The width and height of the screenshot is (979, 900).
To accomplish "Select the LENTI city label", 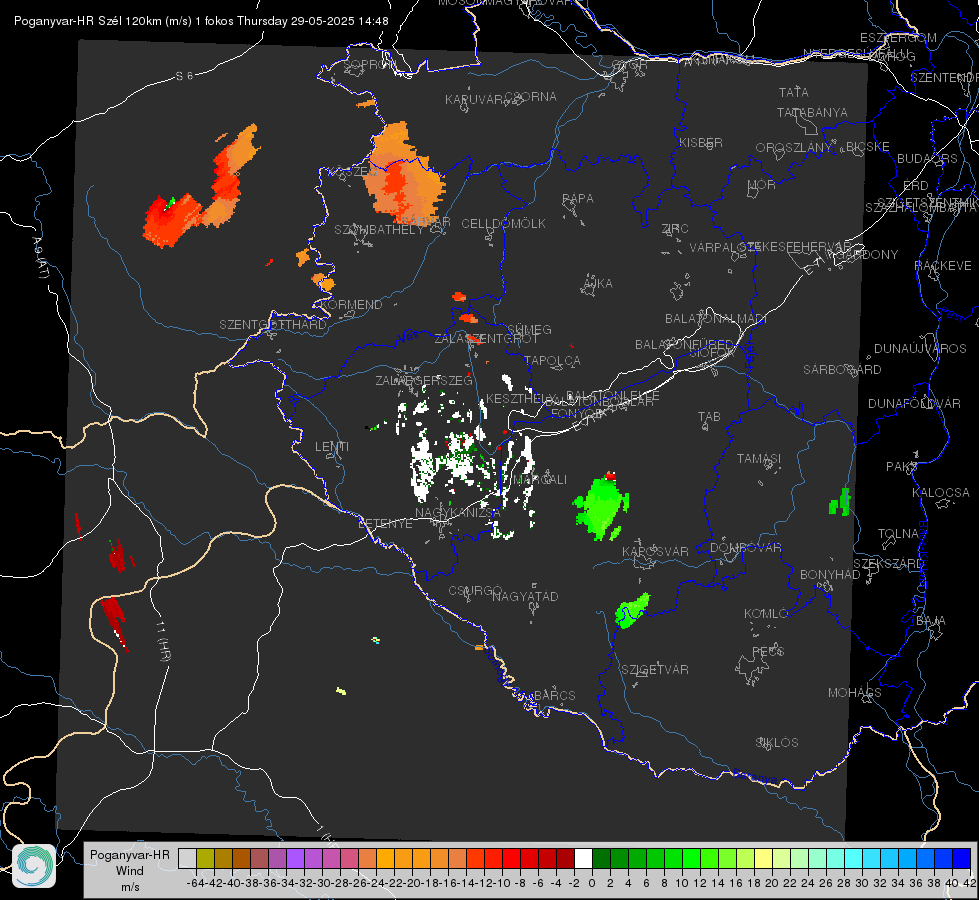I will click(332, 447).
